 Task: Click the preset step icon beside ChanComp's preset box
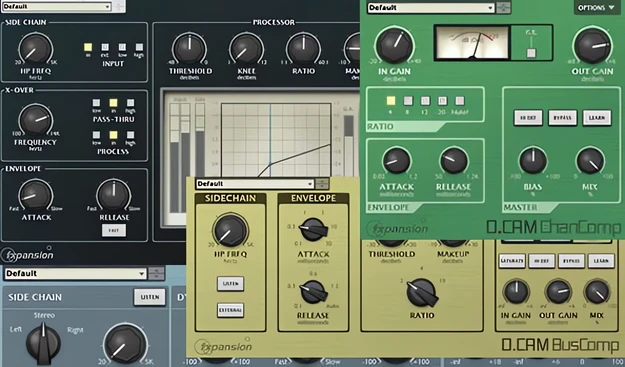[x=504, y=8]
